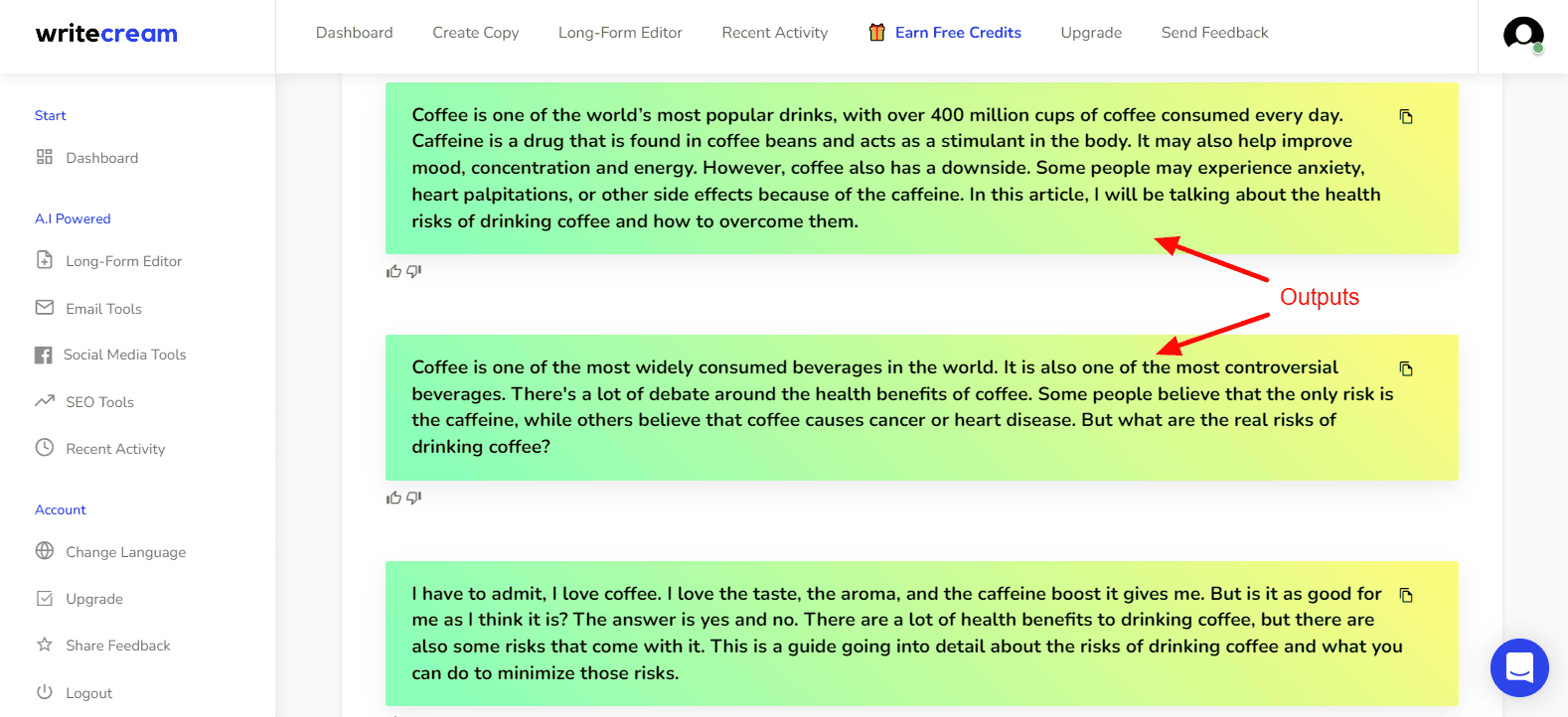Go to Create Copy in top navigation
This screenshot has width=1568, height=717.
pos(476,33)
